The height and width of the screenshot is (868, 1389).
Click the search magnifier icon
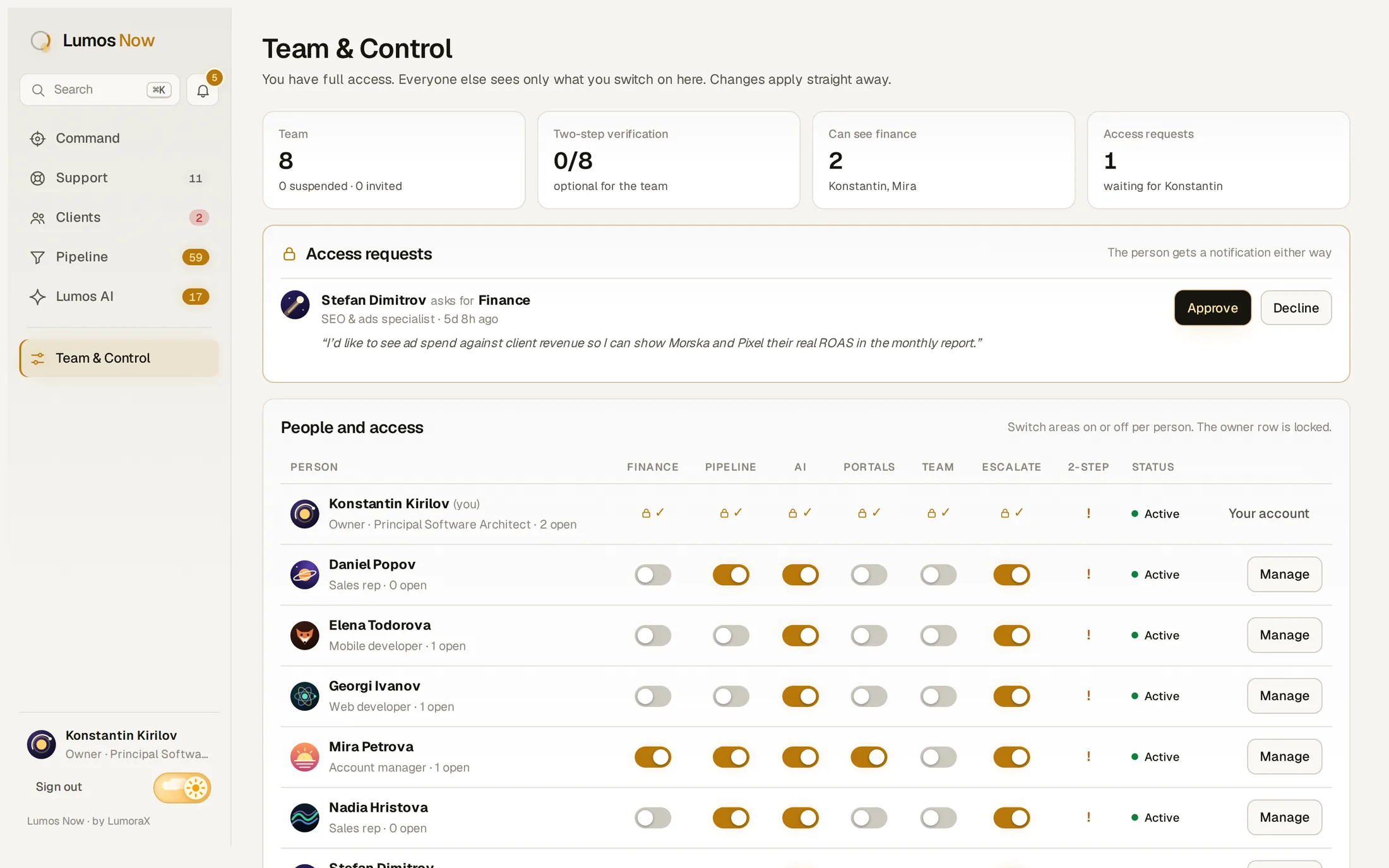coord(39,90)
